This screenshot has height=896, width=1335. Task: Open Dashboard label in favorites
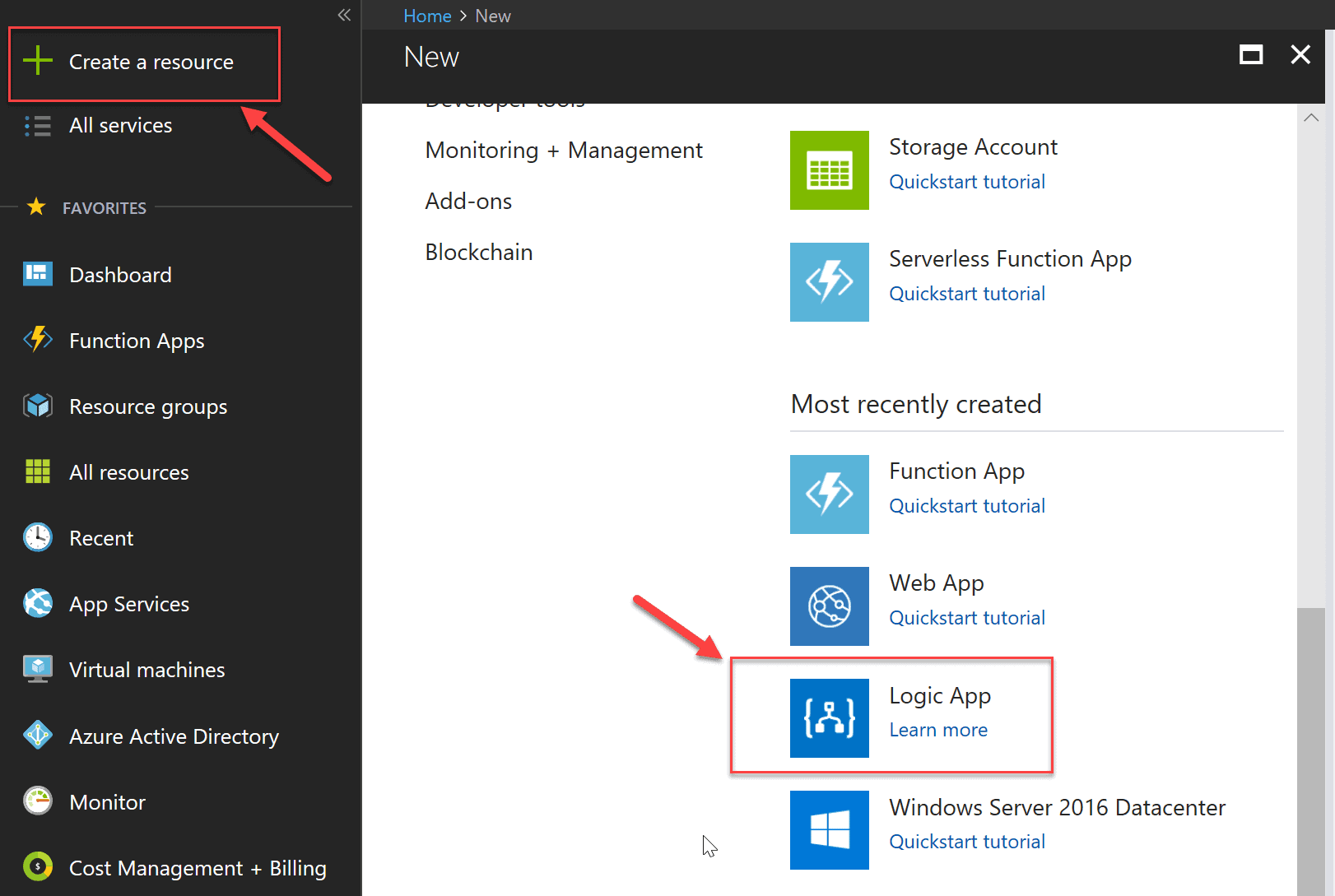coord(121,275)
